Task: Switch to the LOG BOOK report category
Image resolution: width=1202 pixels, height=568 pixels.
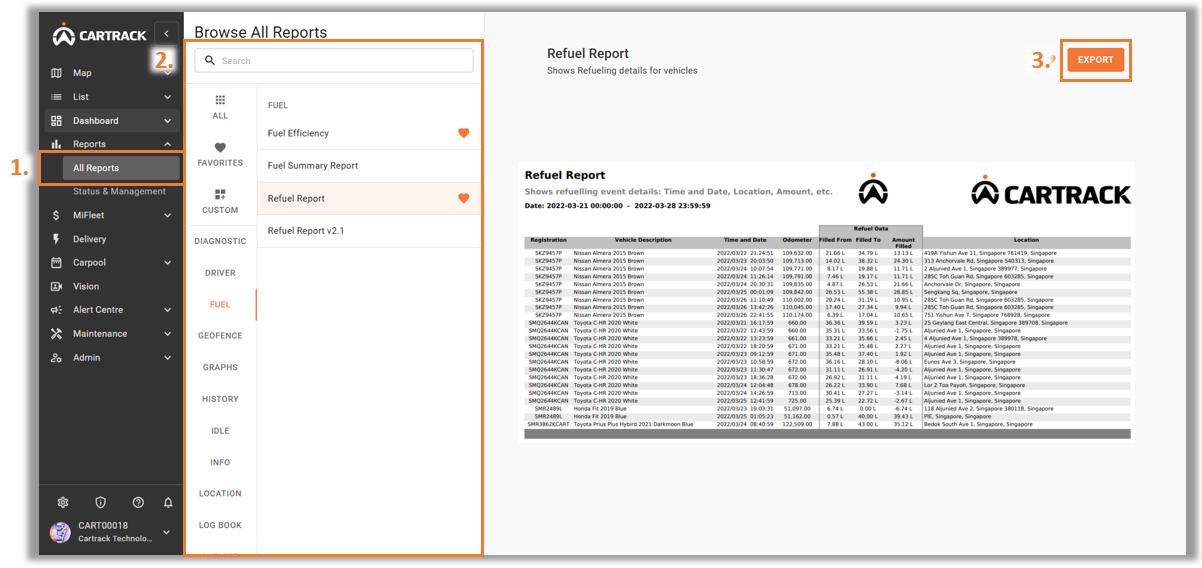Action: pyautogui.click(x=220, y=525)
